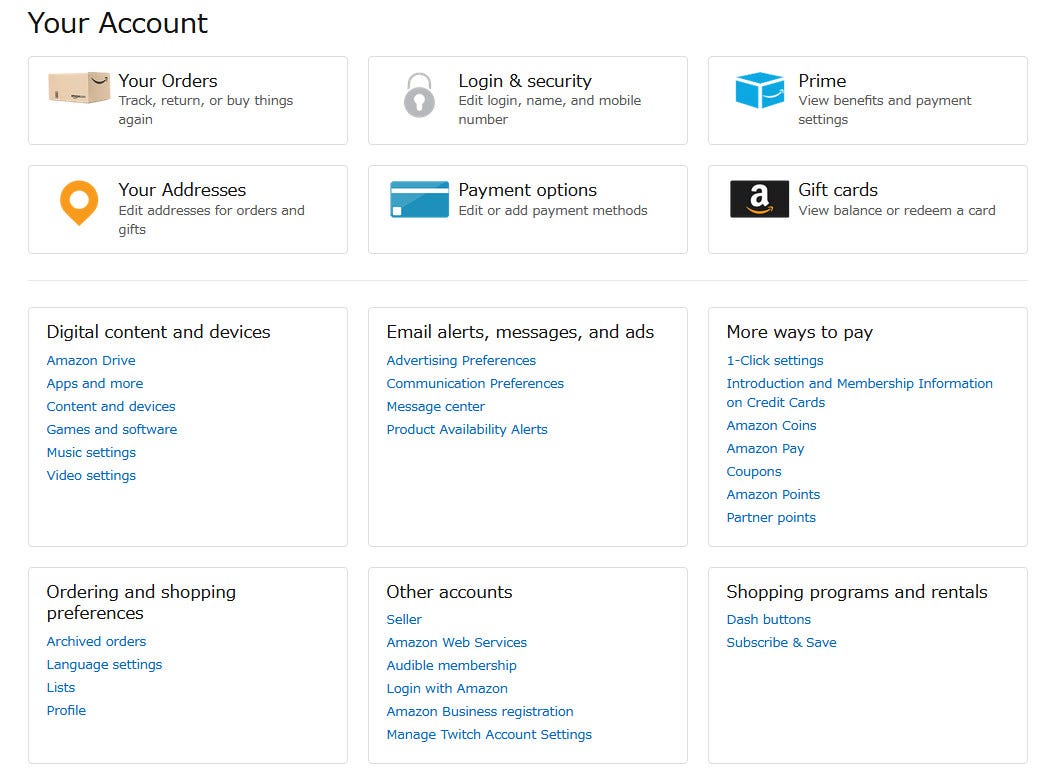
Task: Go to Amazon Coins
Action: click(772, 426)
